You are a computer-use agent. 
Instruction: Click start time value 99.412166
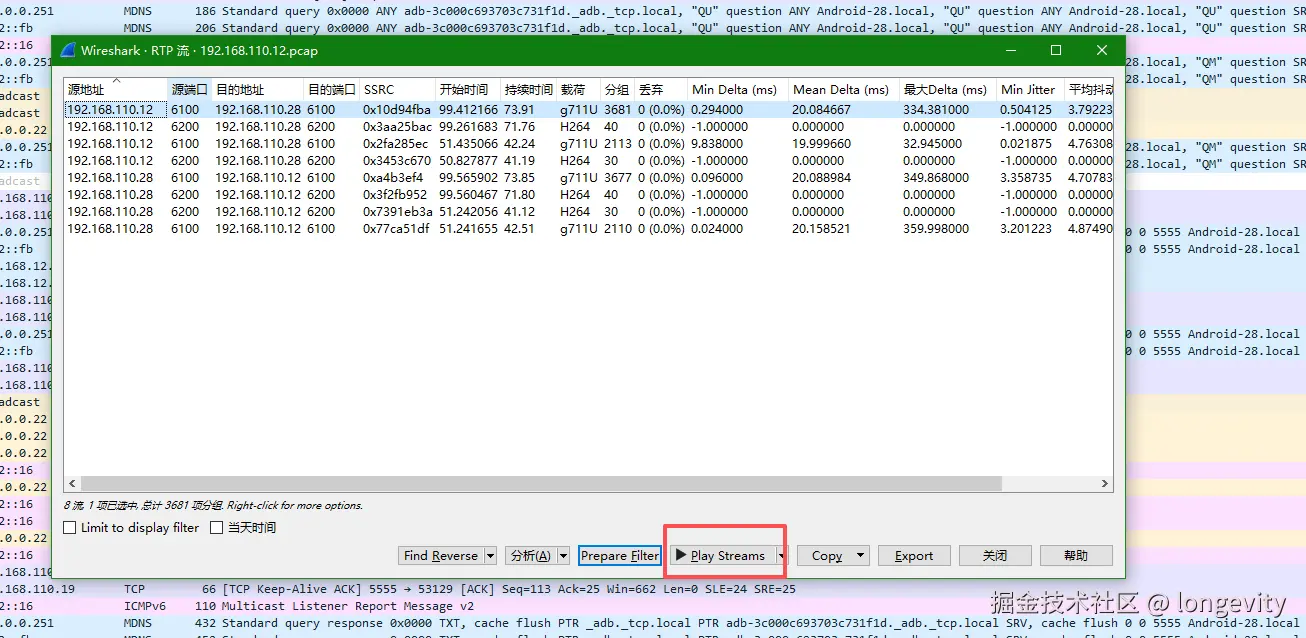468,110
